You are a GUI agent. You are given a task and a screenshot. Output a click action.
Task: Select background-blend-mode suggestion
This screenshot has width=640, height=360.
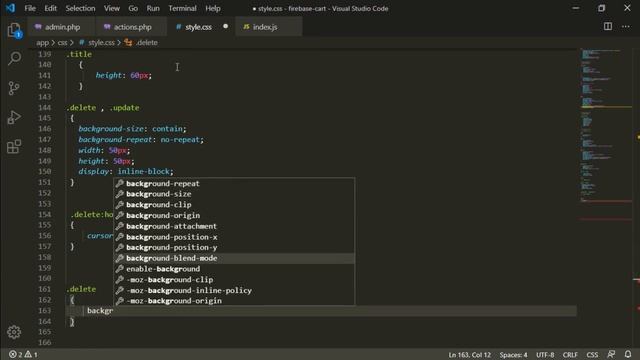[x=234, y=258]
